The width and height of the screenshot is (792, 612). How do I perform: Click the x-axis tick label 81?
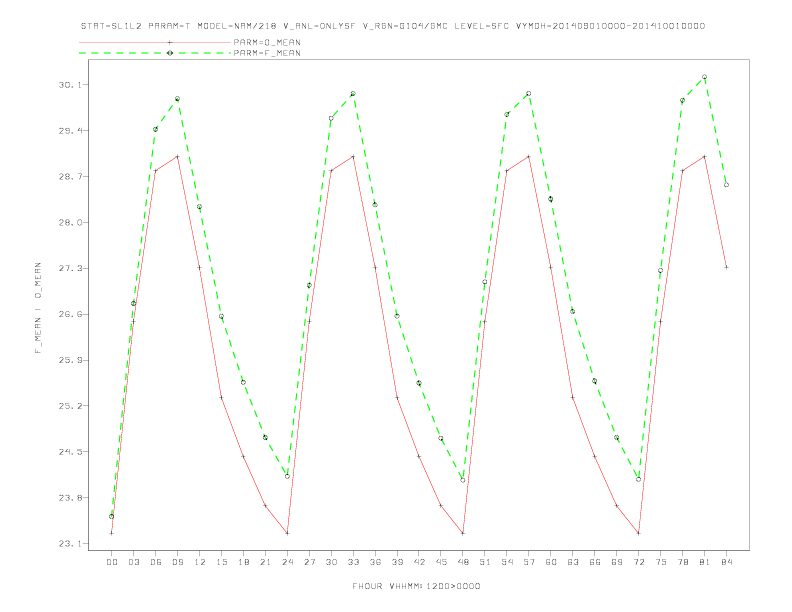click(705, 562)
